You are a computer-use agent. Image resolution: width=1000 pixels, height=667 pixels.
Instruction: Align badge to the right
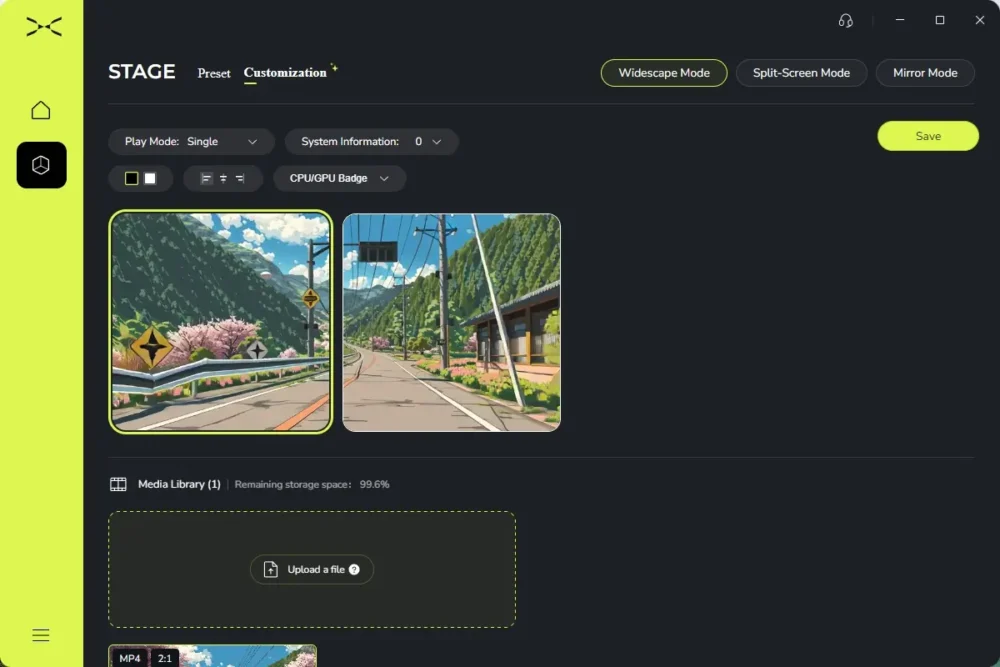pos(240,179)
